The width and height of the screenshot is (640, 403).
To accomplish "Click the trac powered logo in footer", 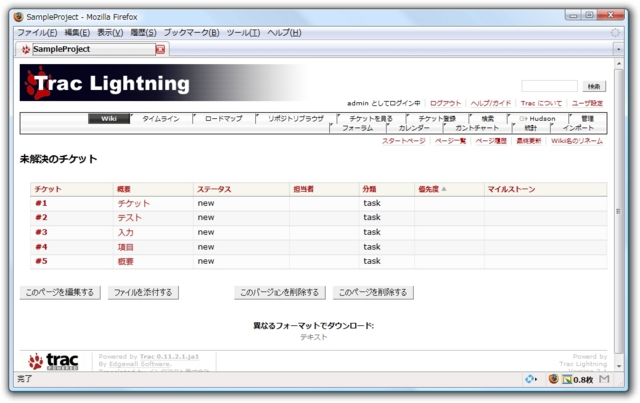I will click(x=53, y=361).
